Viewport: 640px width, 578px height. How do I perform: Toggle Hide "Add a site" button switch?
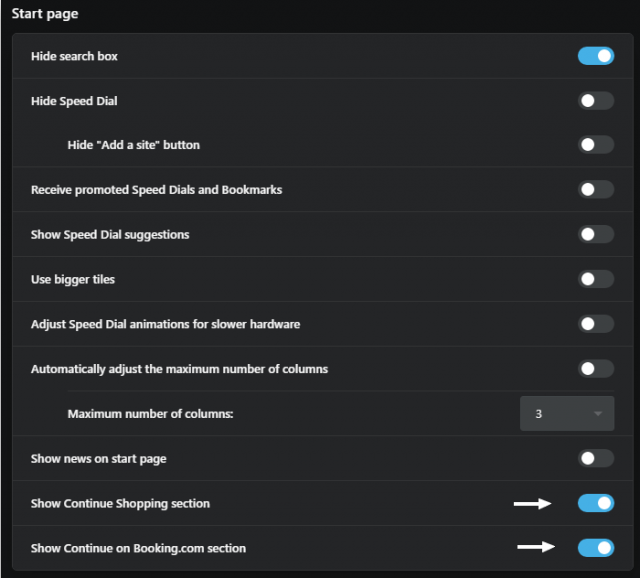click(596, 144)
